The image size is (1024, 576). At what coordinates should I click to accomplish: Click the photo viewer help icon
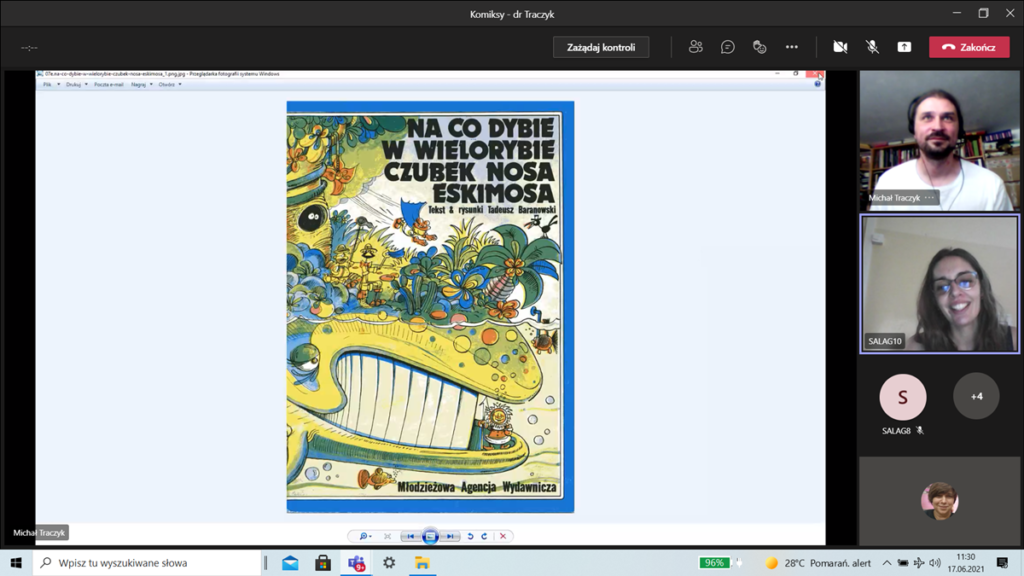click(817, 84)
